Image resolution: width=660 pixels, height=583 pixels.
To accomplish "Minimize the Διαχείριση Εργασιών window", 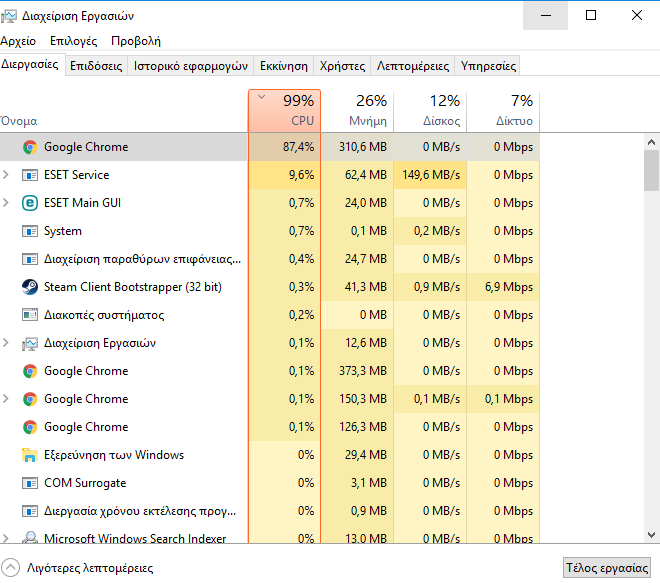I will point(546,16).
